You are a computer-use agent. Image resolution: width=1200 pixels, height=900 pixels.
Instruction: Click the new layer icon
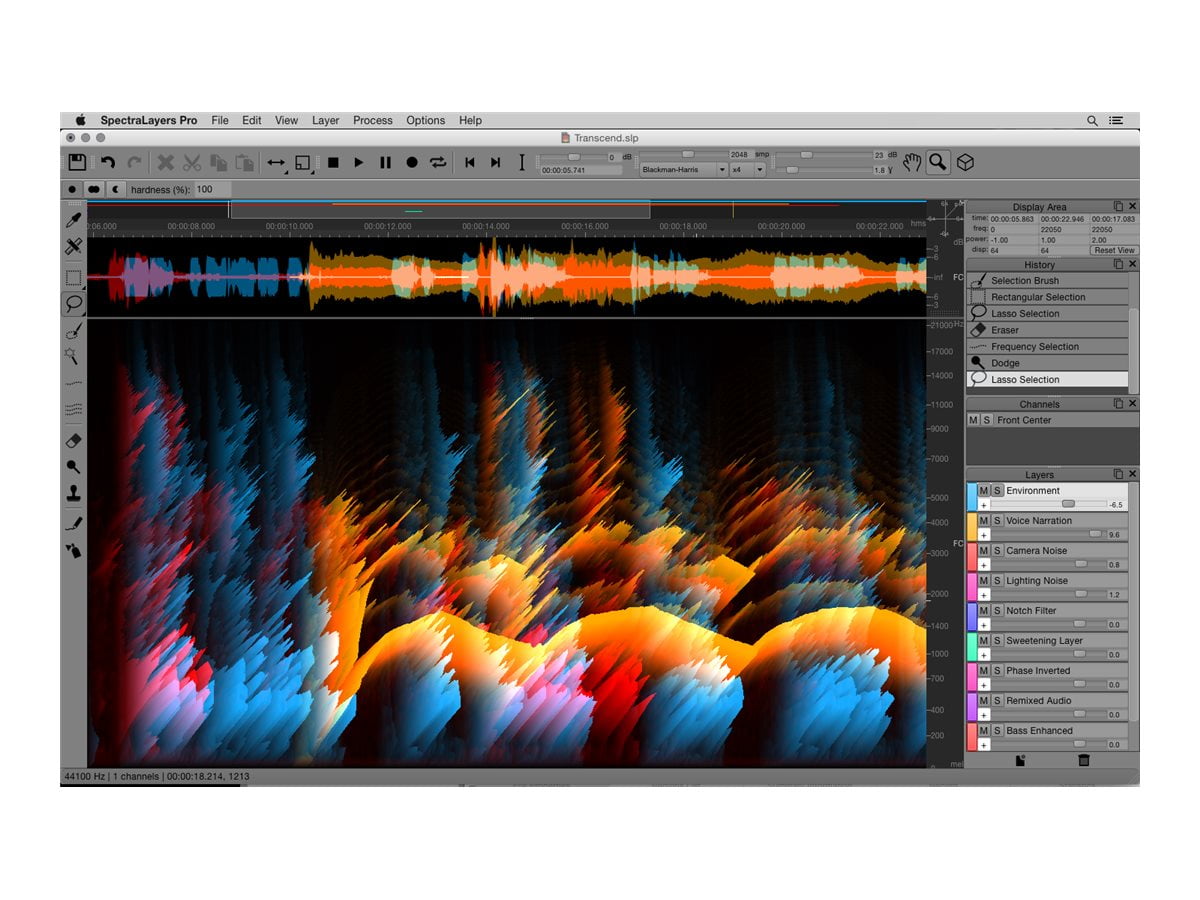click(1020, 761)
